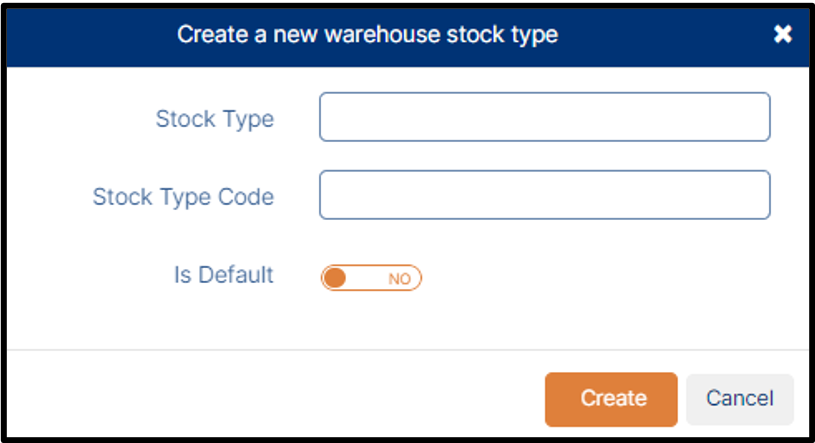
Task: Click the dialog title 'Create a new warehouse stock type'
Action: tap(367, 35)
